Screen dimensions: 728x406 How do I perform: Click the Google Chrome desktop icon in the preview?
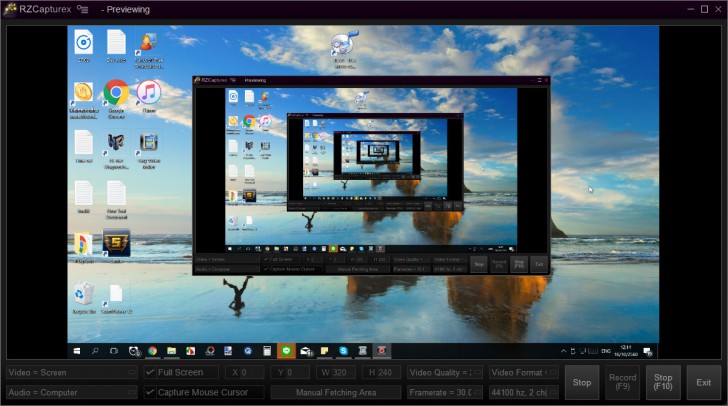(x=116, y=98)
